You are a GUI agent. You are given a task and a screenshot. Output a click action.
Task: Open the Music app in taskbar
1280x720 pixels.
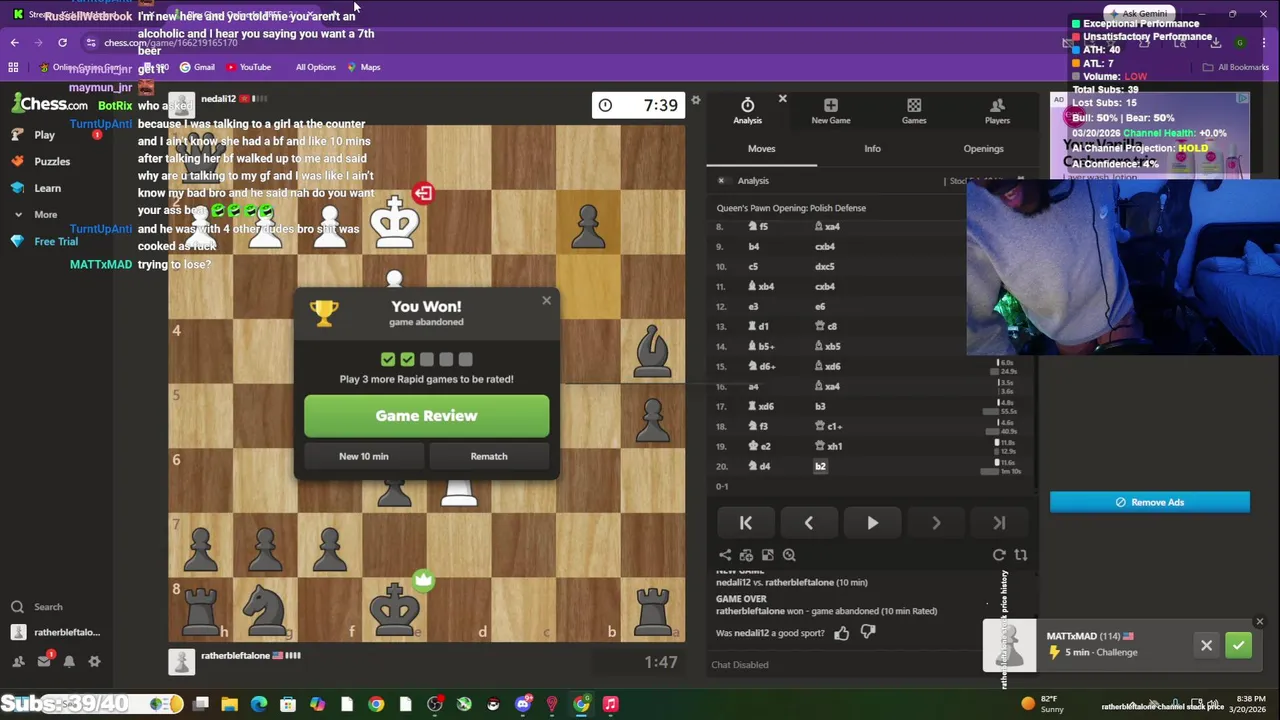[610, 704]
